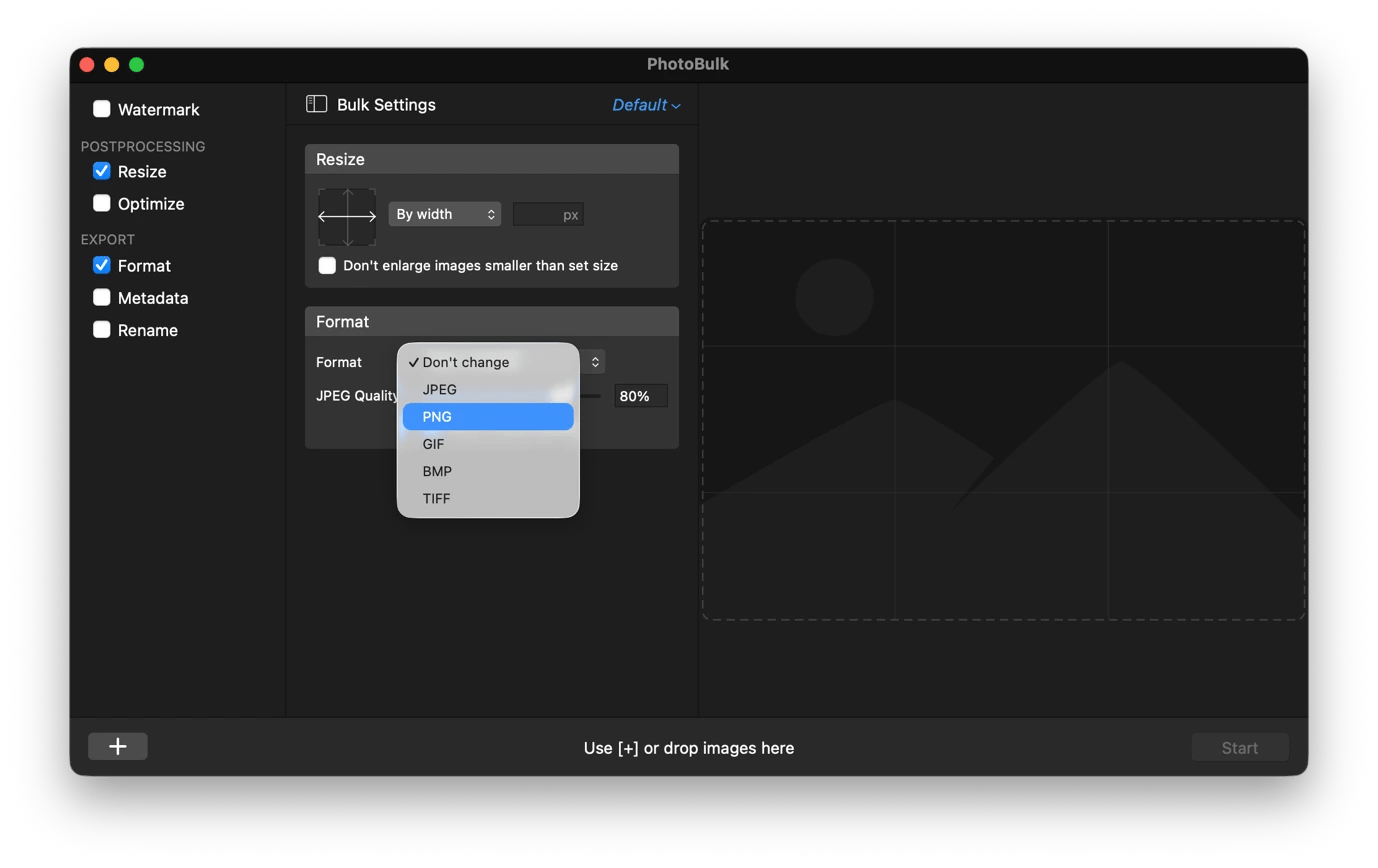Open the By width resize mode dropdown
The width and height of the screenshot is (1378, 868).
(x=445, y=214)
